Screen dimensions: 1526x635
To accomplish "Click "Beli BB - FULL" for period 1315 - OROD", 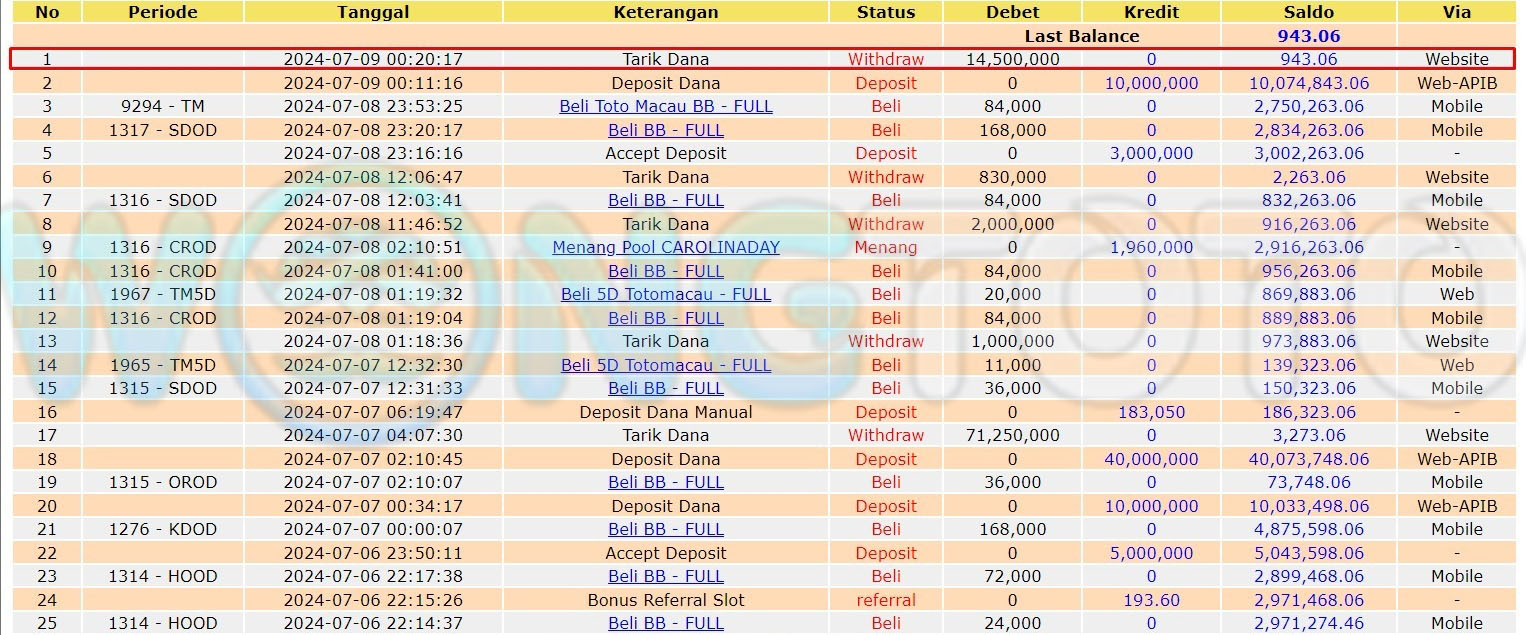I will click(x=665, y=482).
